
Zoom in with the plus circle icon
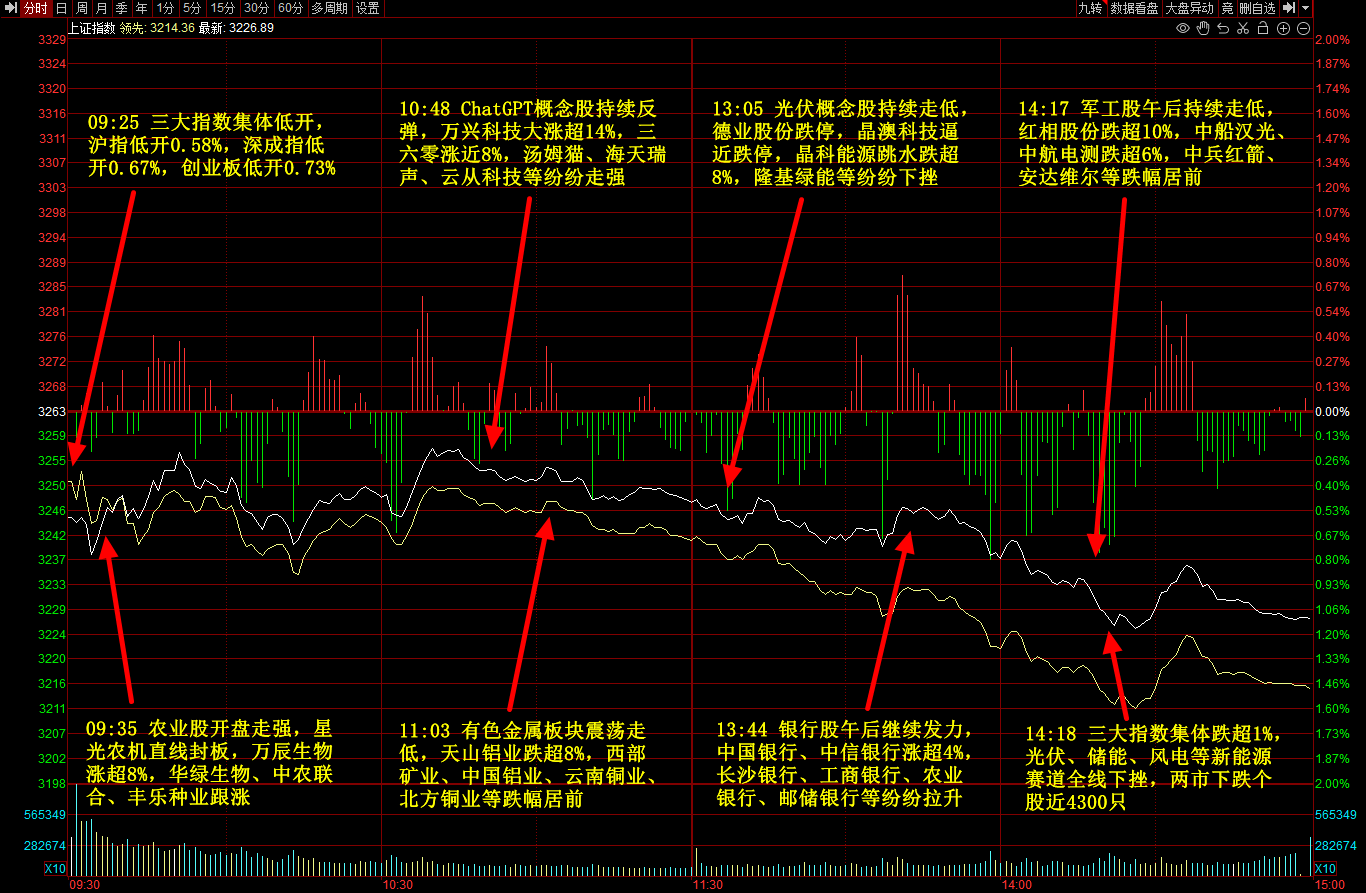[x=1284, y=28]
